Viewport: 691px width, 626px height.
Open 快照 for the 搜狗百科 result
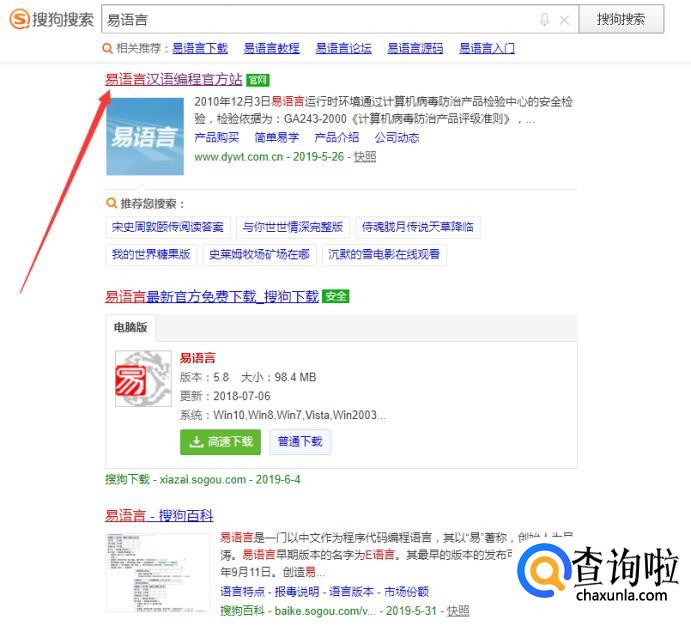coord(458,611)
